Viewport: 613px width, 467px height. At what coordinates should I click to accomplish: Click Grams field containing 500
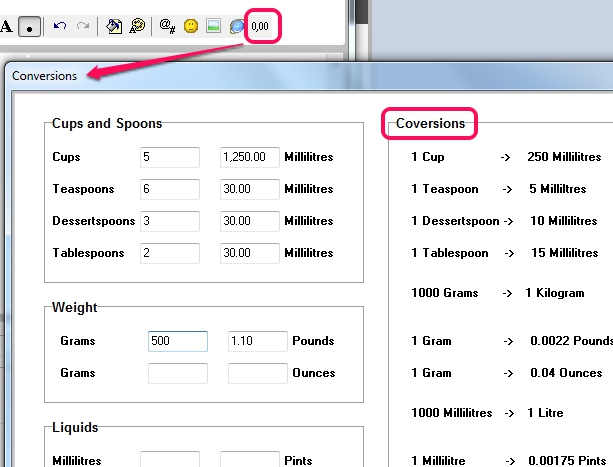[x=178, y=341]
